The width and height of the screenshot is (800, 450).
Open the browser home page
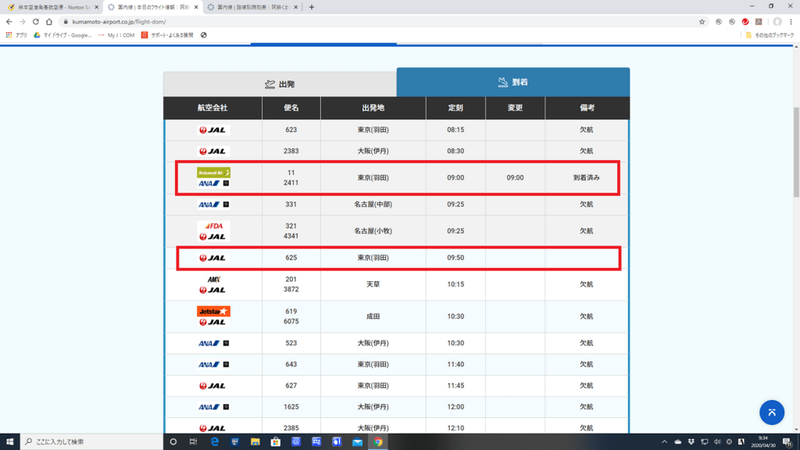pyautogui.click(x=49, y=22)
